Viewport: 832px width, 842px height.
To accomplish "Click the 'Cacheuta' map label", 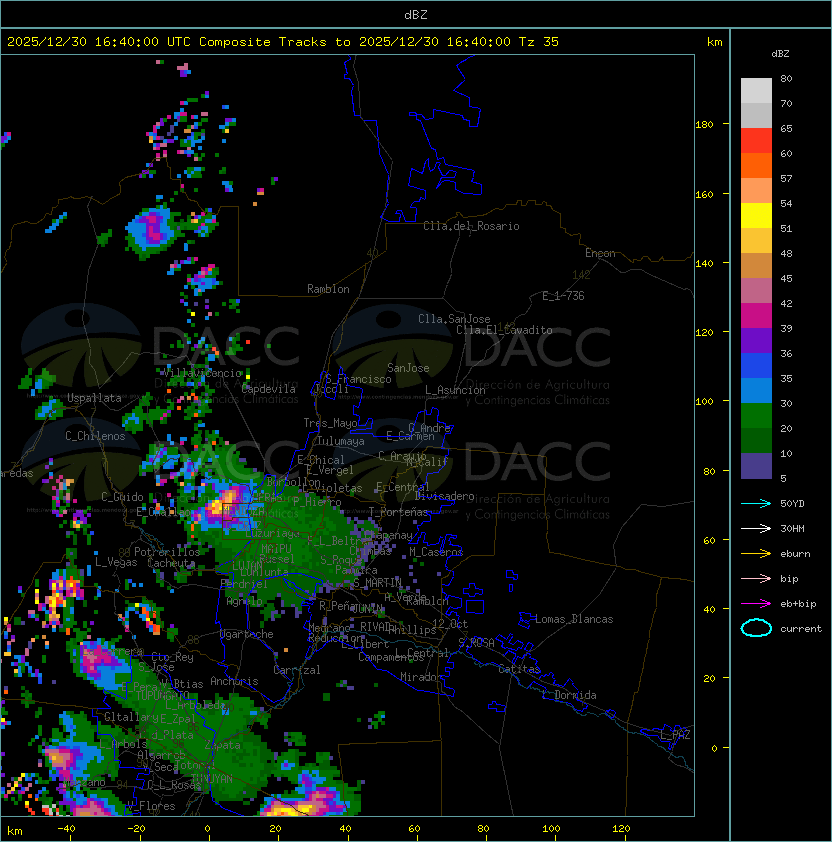I will 171,563.
